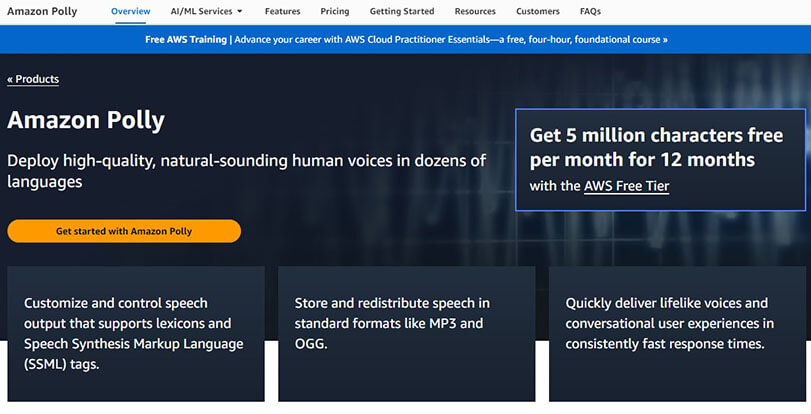The height and width of the screenshot is (414, 811).
Task: Click the 'Deploy high-quality, natural-sounding human voices' tagline
Action: [x=246, y=171]
